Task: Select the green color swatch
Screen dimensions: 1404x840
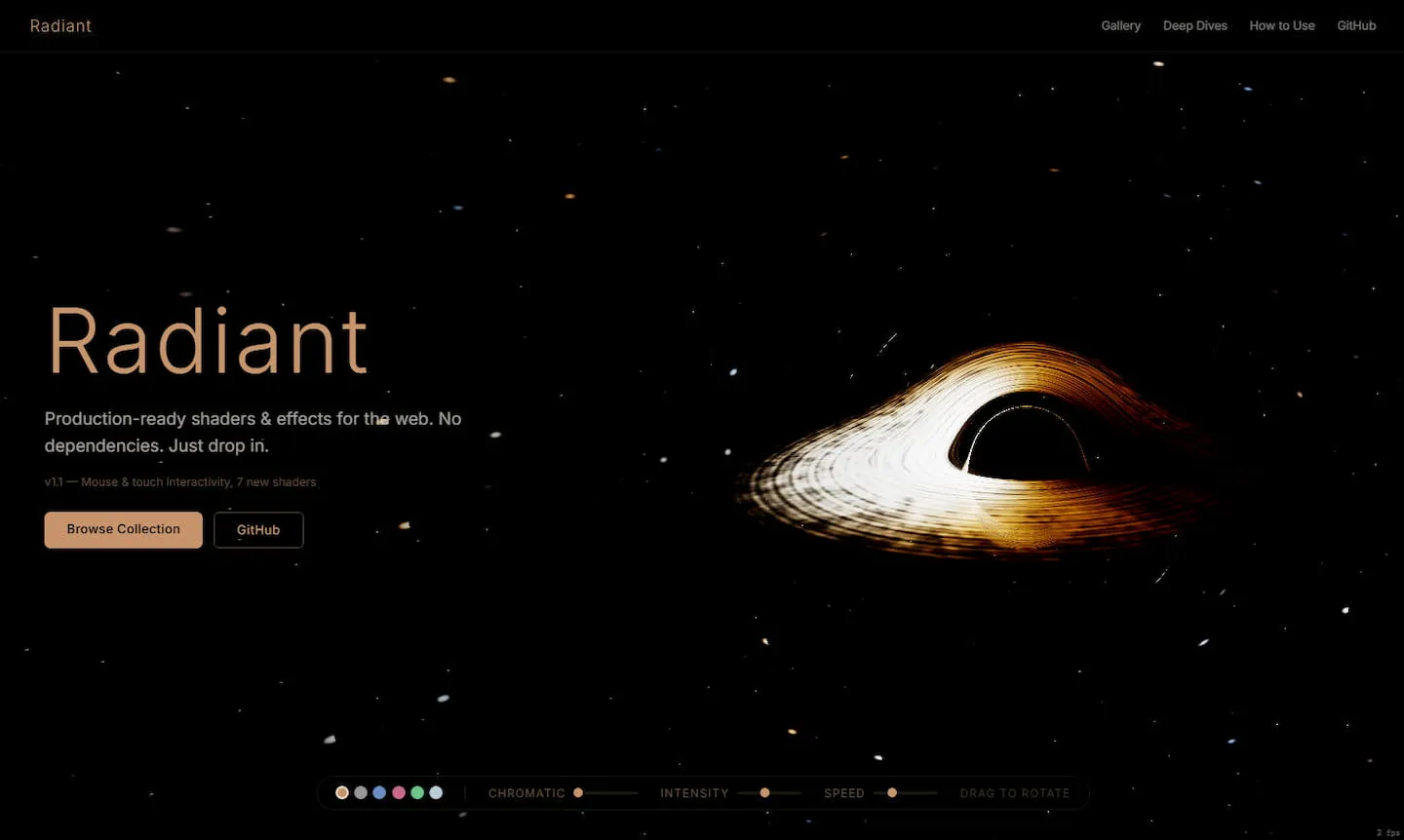Action: tap(417, 792)
